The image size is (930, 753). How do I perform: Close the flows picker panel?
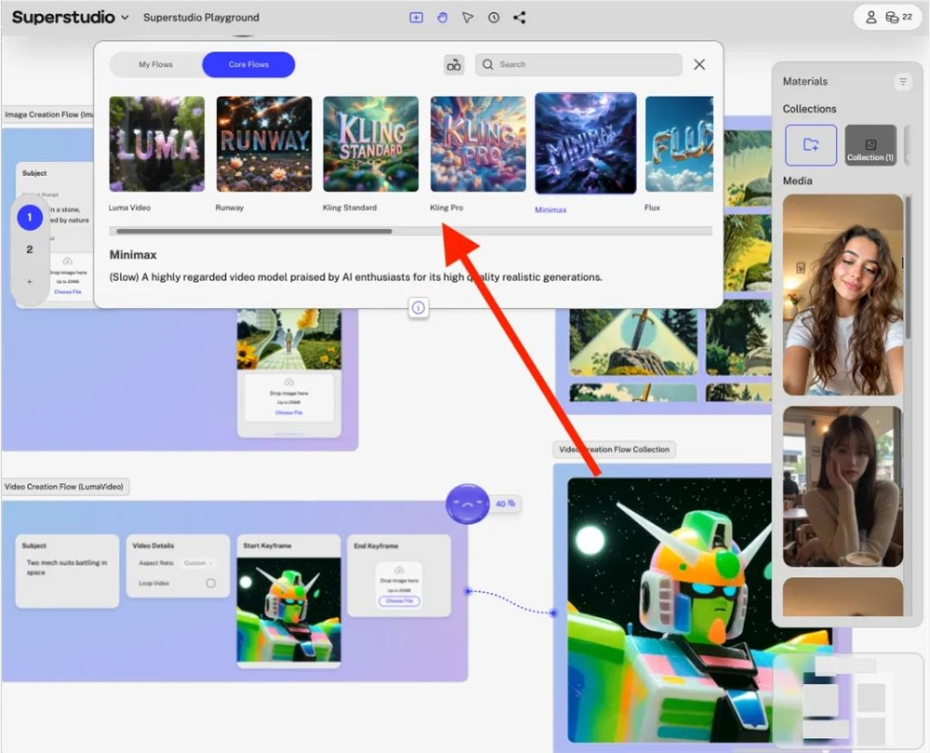click(699, 64)
